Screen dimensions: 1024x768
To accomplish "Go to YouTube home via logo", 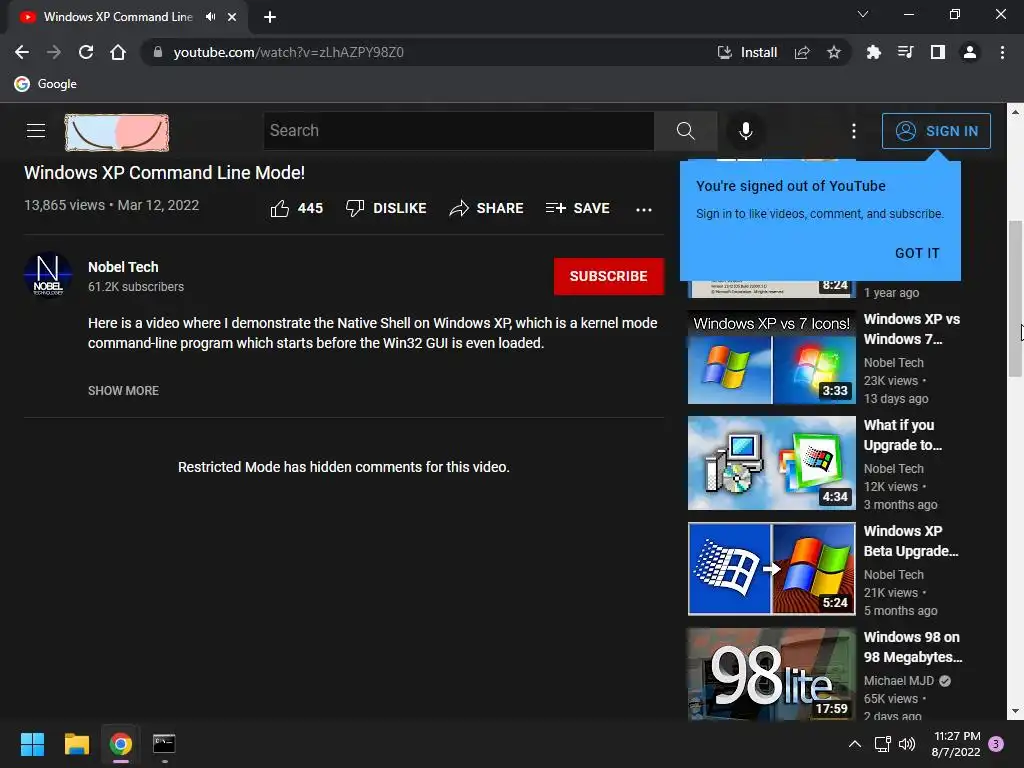I will pos(117,133).
